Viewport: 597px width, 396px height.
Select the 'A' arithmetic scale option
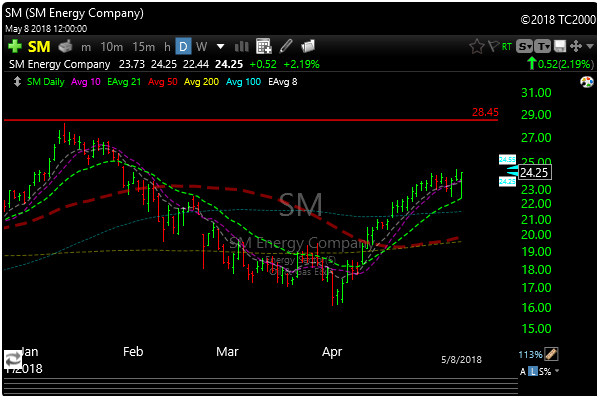tap(523, 372)
